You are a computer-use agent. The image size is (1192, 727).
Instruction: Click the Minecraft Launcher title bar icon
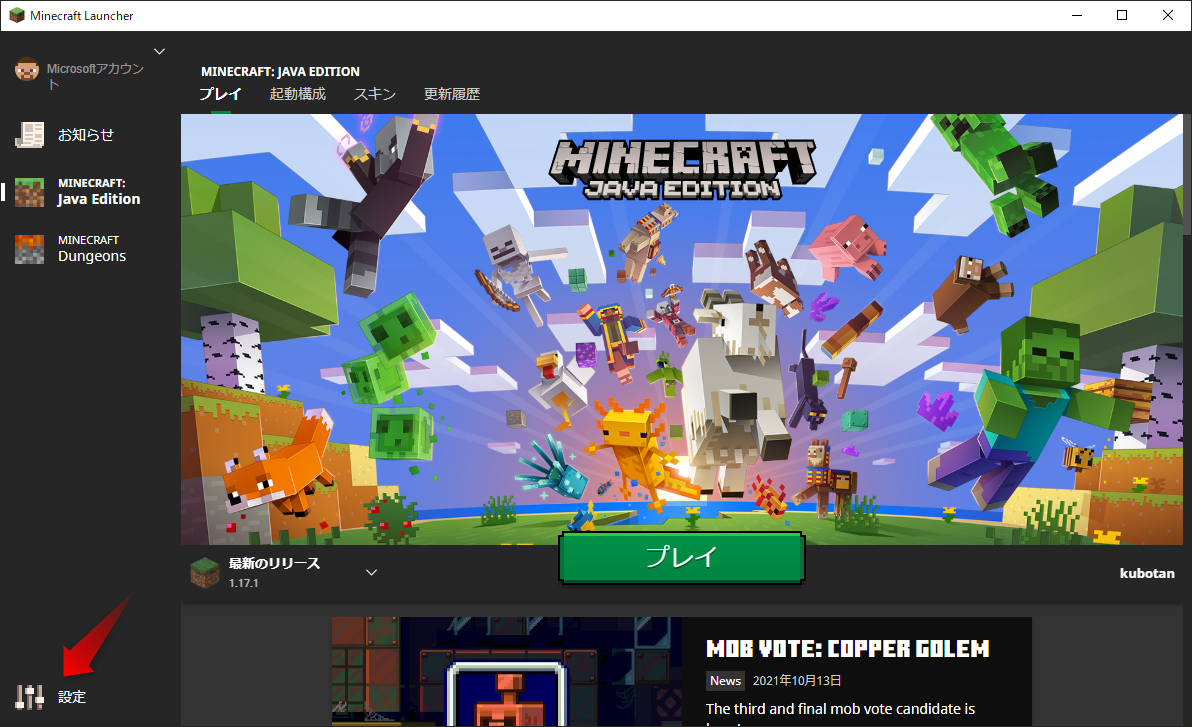click(17, 16)
